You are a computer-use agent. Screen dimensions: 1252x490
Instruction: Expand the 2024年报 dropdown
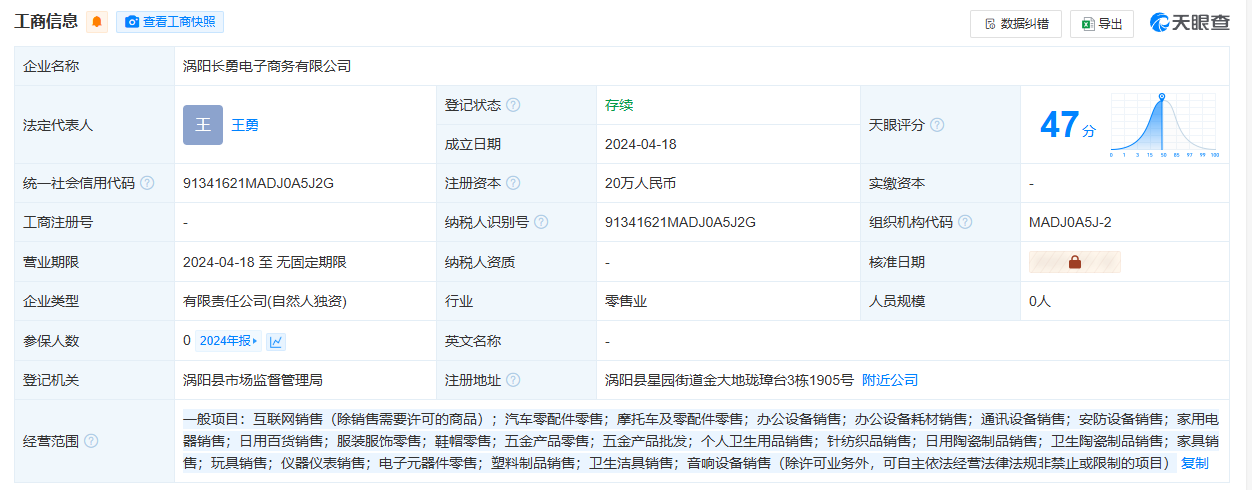[x=227, y=341]
